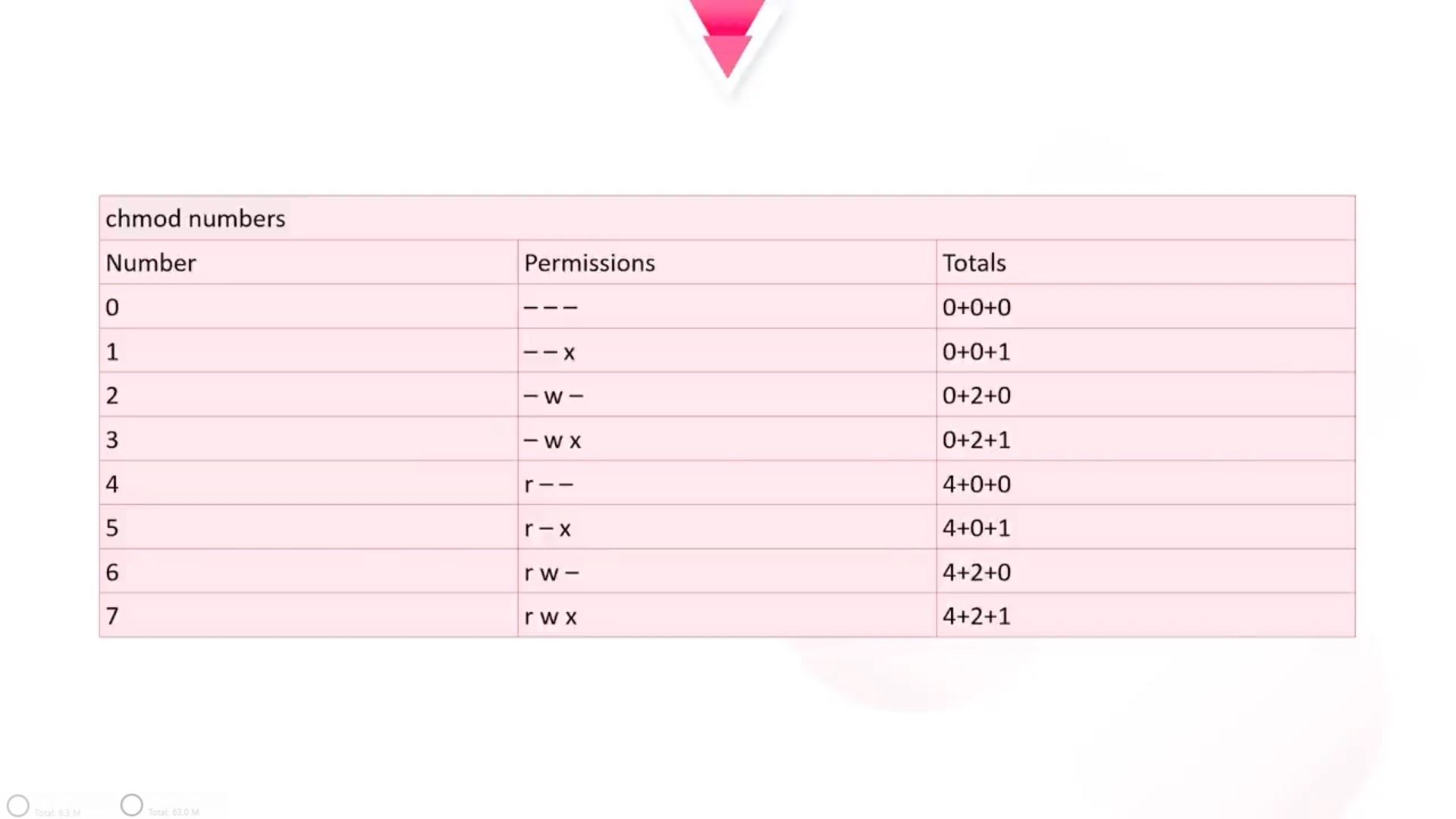This screenshot has width=1456, height=819.
Task: Click the 'r – x' permissions cell
Action: coord(548,529)
